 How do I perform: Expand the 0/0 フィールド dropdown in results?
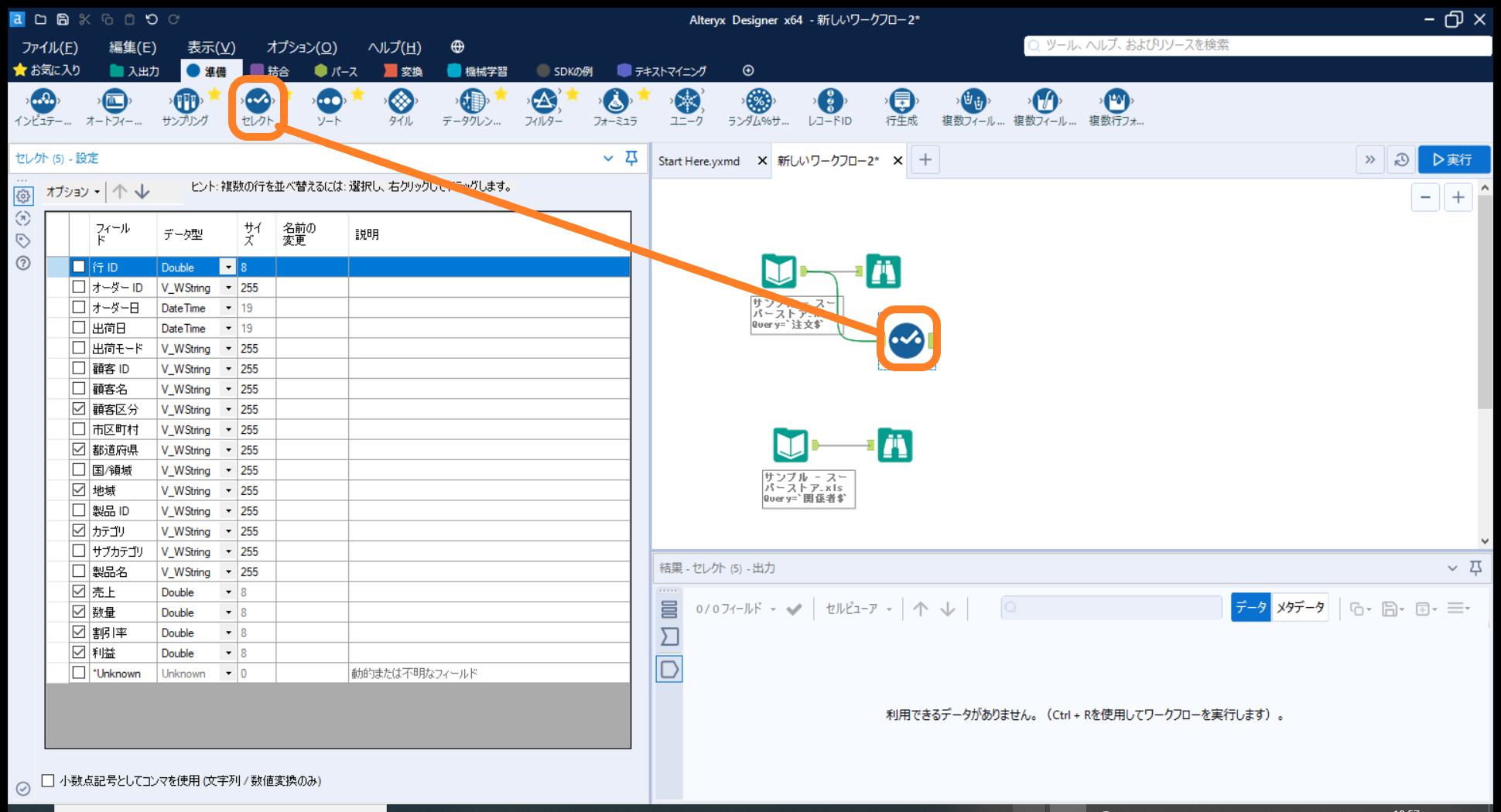tap(736, 609)
